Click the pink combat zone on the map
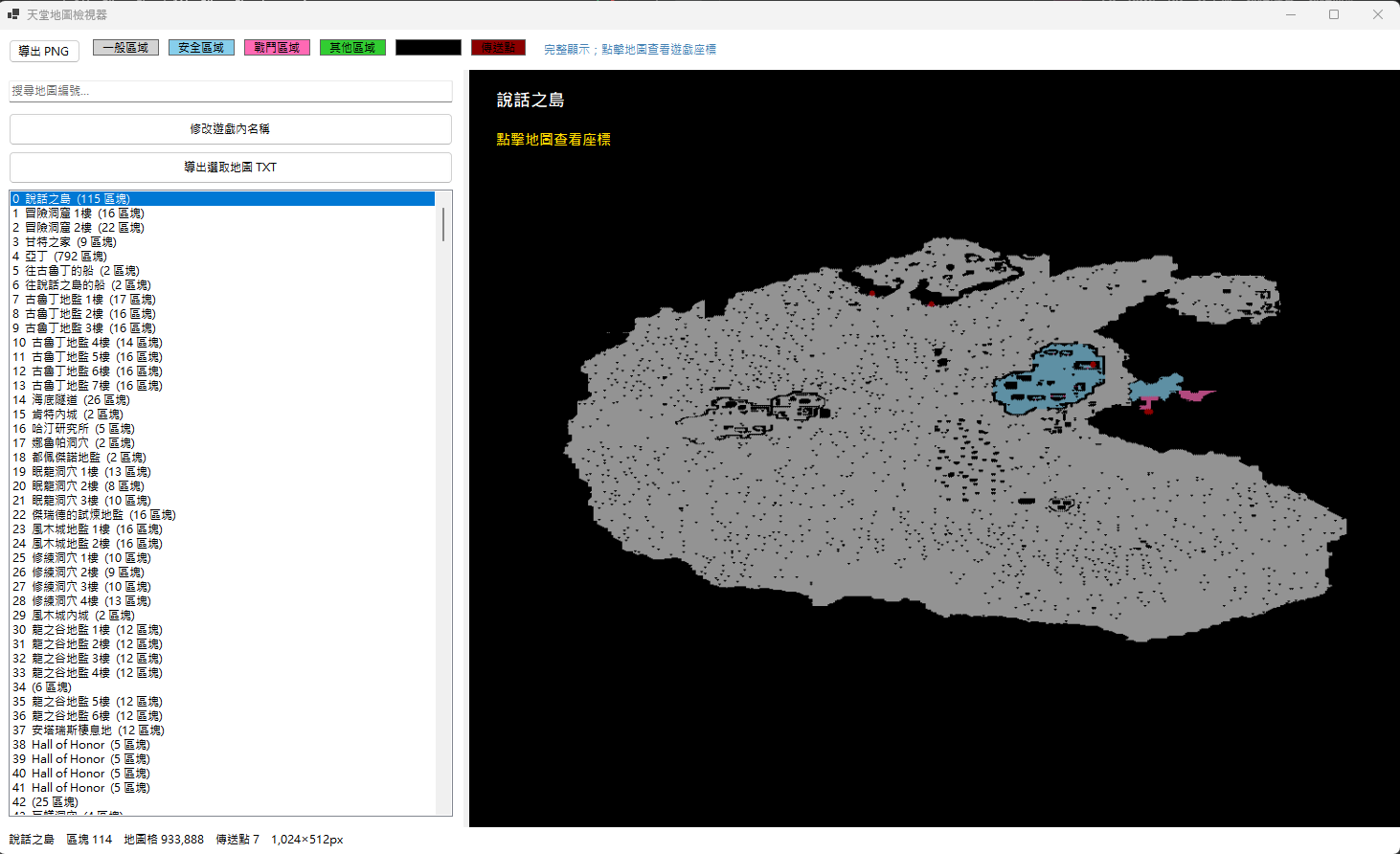1400x854 pixels. [x=1196, y=393]
